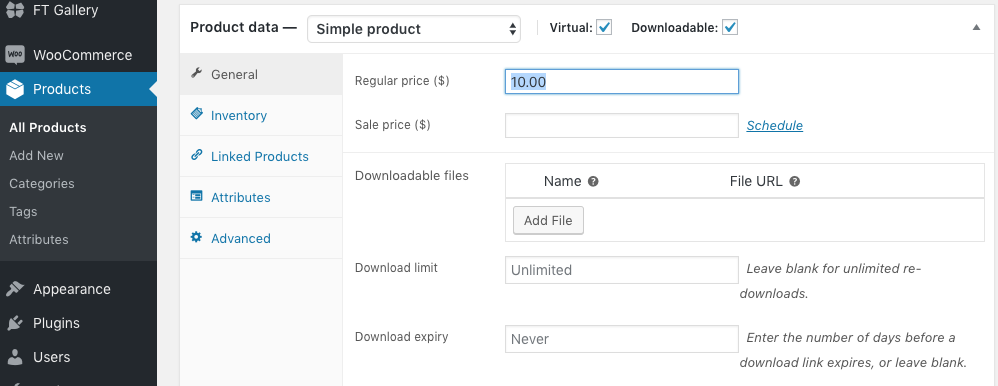Click the Add File button
Viewport: 998px width, 386px height.
(x=548, y=220)
